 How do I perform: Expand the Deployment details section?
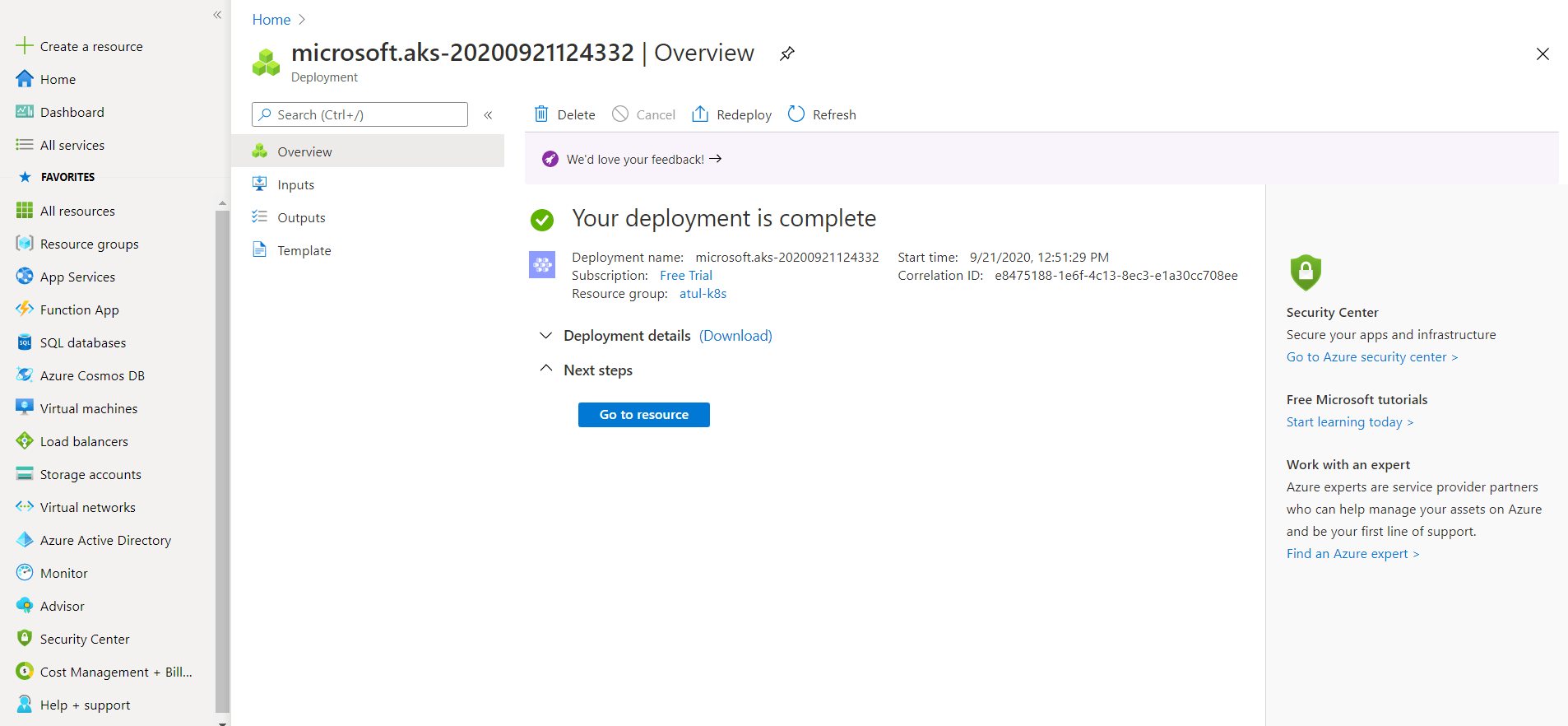pos(545,336)
